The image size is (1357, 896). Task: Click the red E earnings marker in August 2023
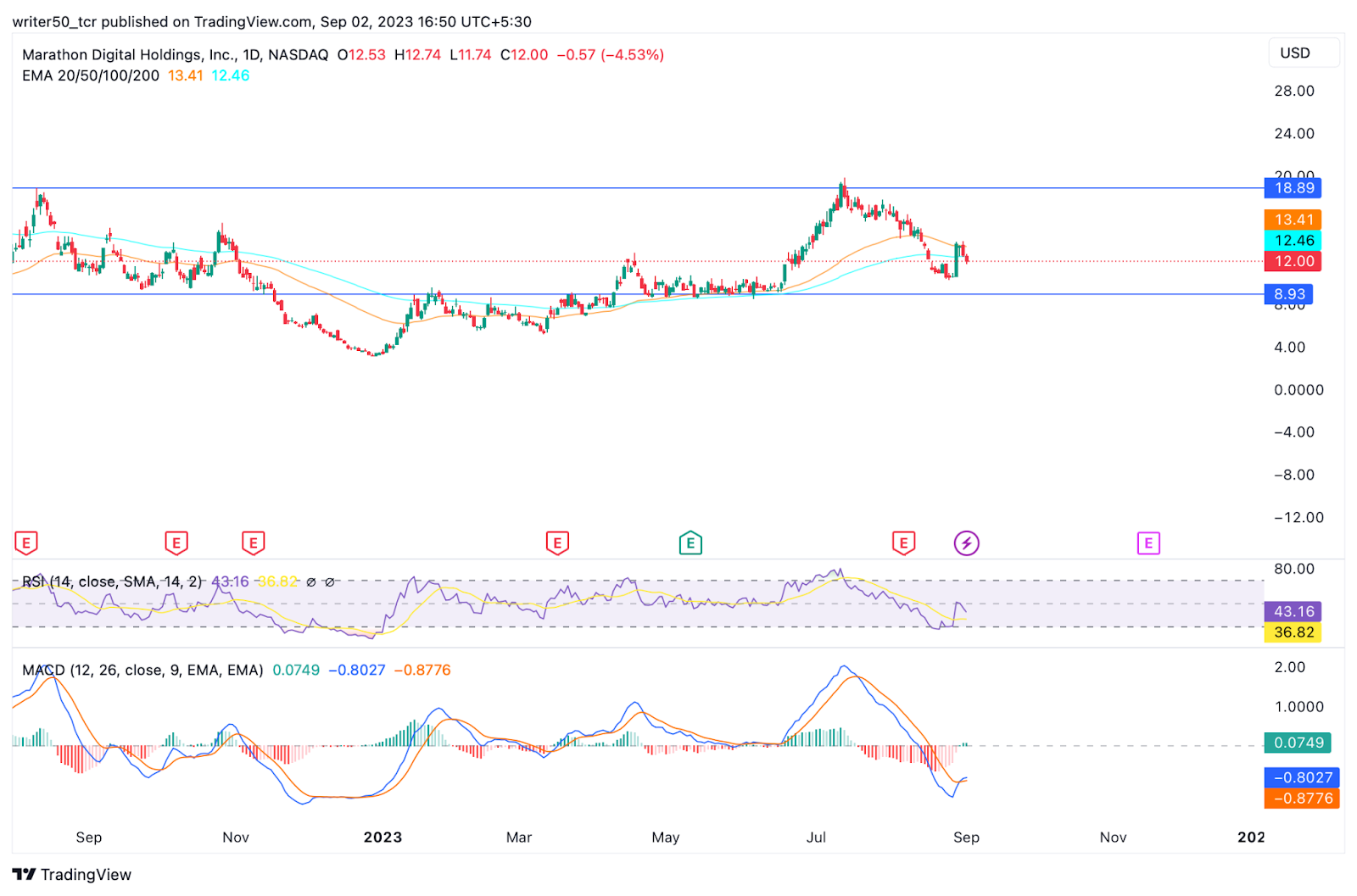[x=903, y=543]
